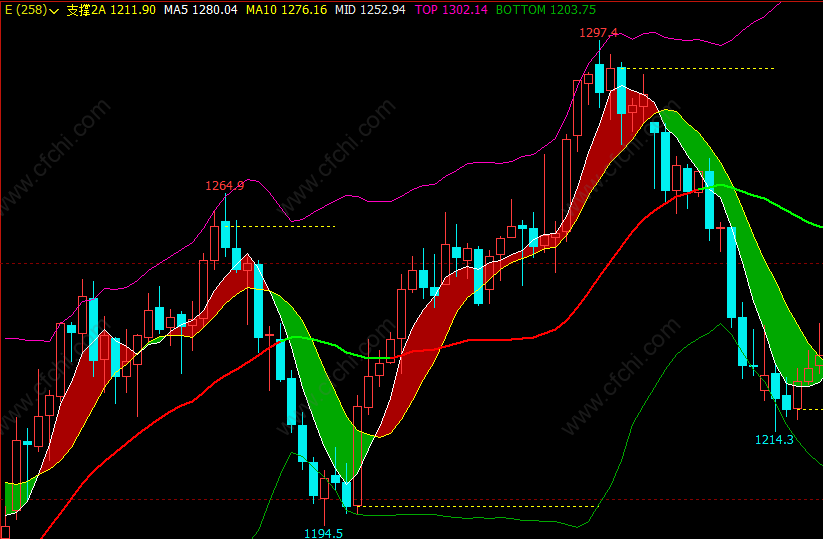
Task: Open the indicator dropdown chevron beside E (258)
Action: [54, 10]
